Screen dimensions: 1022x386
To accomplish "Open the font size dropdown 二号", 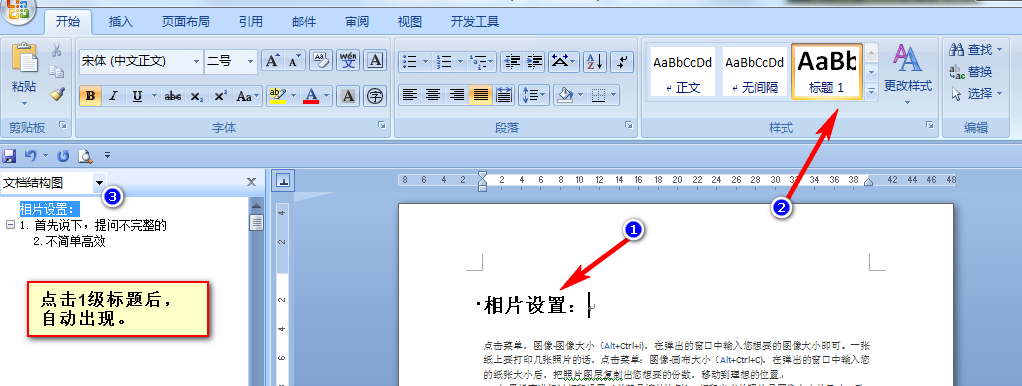I will coord(250,61).
